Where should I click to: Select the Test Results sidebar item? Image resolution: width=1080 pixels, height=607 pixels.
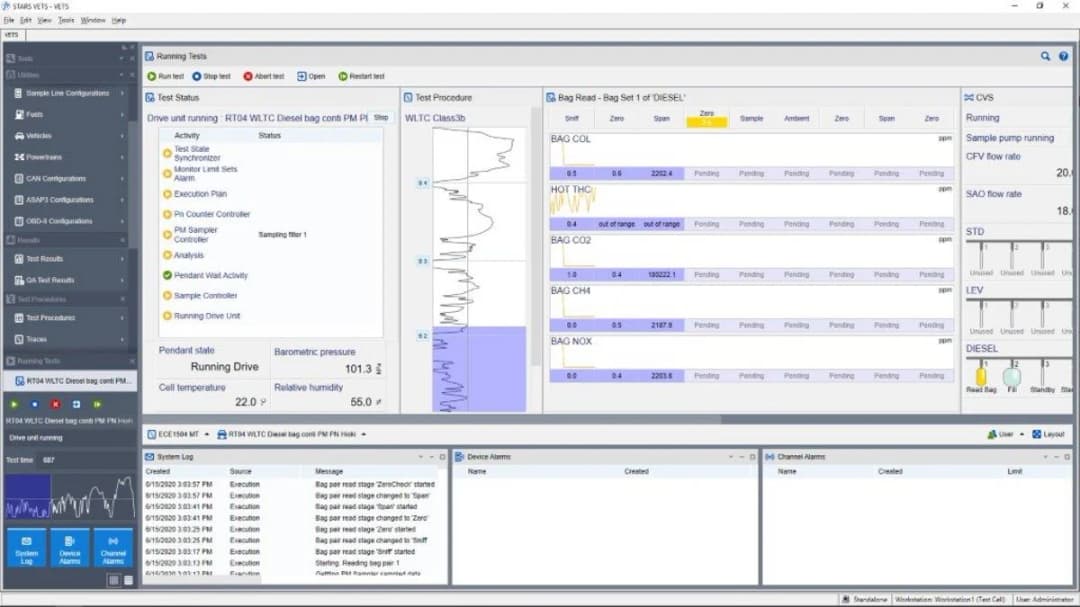69,259
